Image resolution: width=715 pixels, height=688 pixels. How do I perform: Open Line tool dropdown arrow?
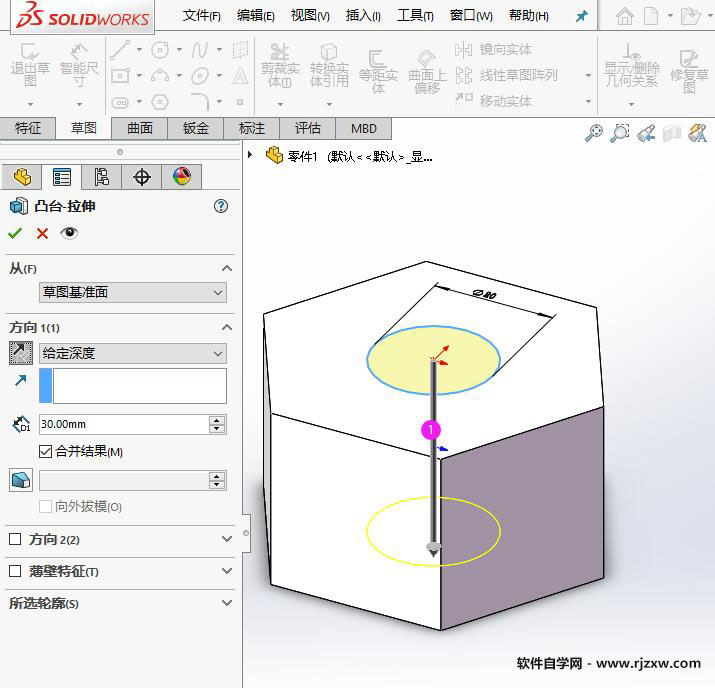(x=139, y=50)
